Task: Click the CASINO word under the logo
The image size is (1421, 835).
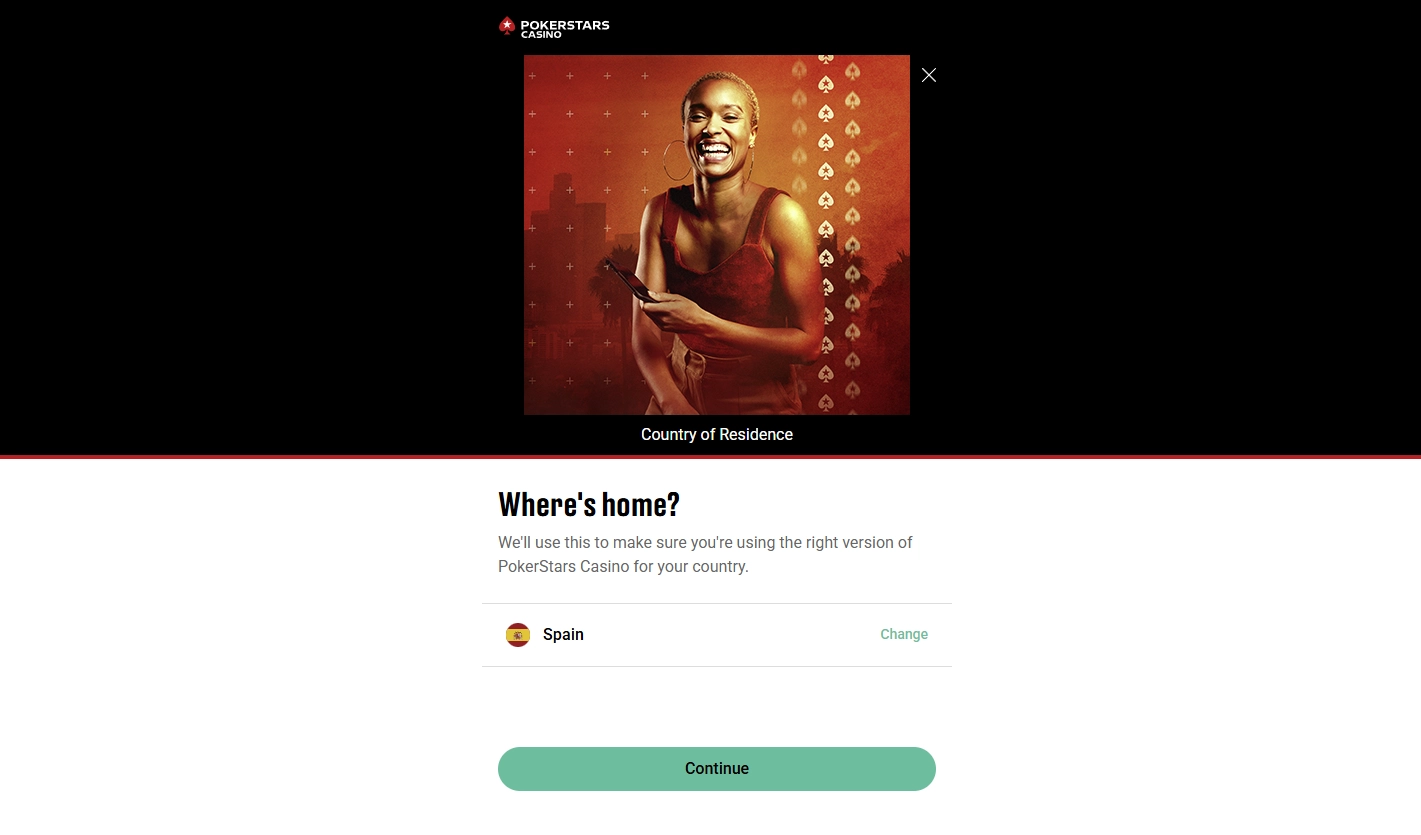Action: coord(541,35)
